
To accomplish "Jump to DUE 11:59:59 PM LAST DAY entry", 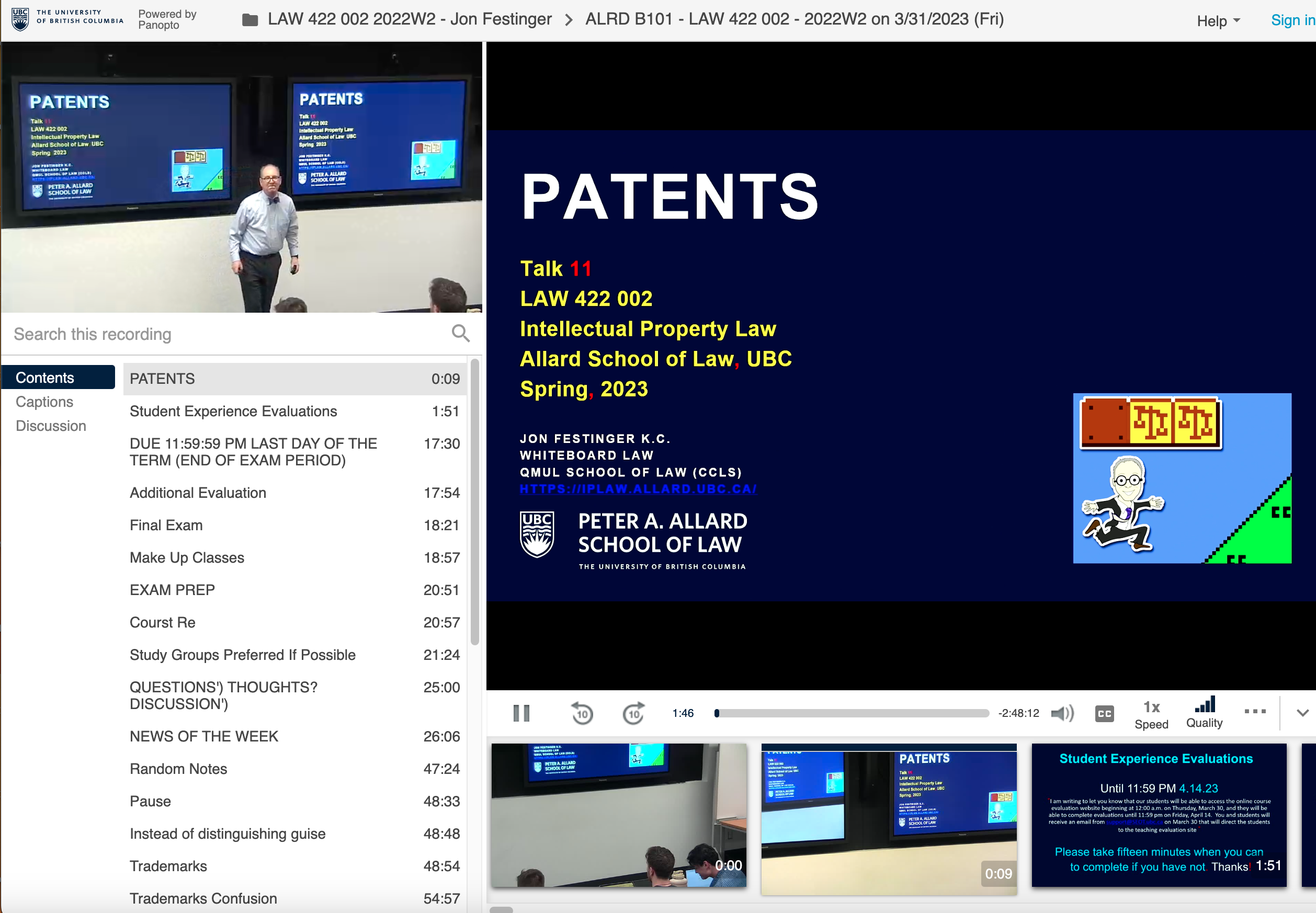I will pyautogui.click(x=294, y=452).
